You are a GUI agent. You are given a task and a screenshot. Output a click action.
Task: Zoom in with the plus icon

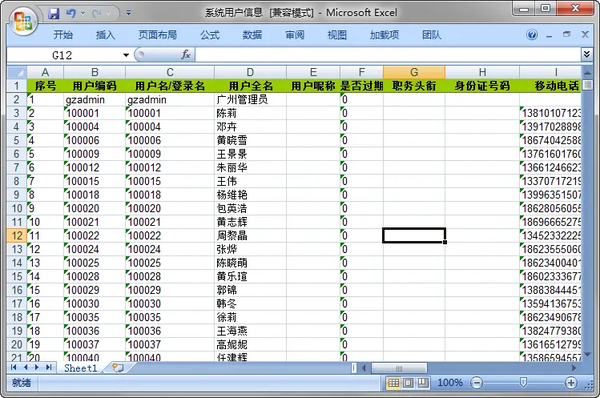(x=571, y=382)
